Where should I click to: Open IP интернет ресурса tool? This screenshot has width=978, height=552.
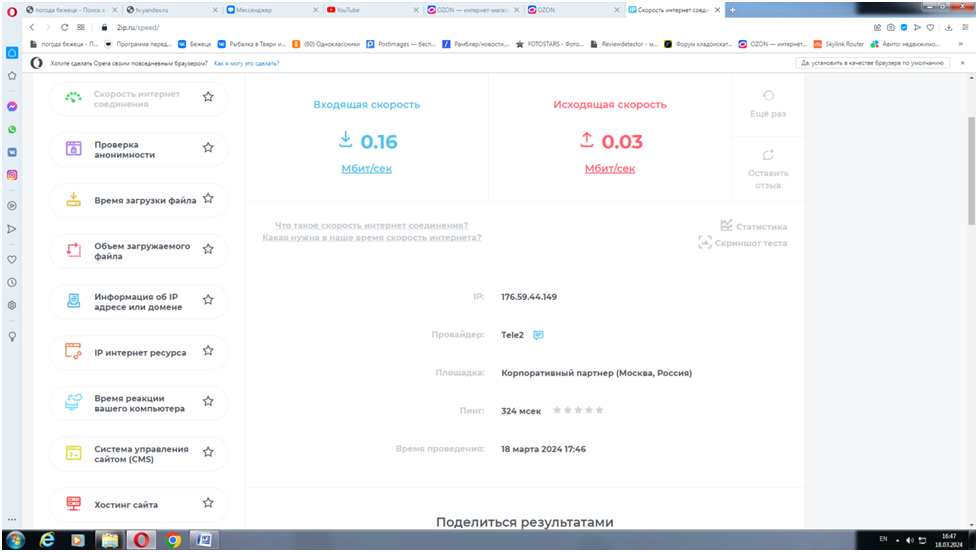[x=139, y=352]
